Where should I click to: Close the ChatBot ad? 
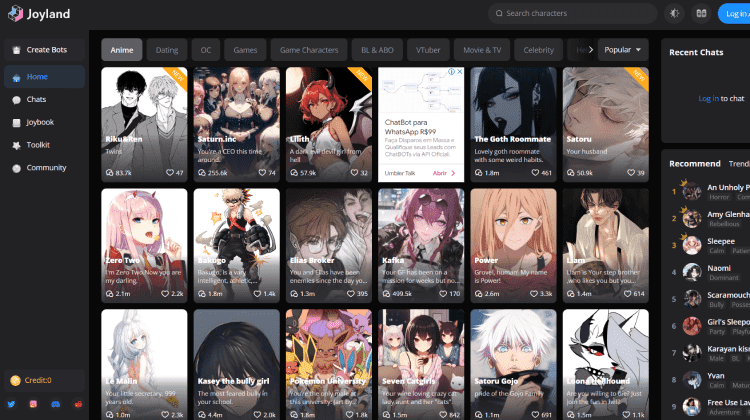(460, 72)
